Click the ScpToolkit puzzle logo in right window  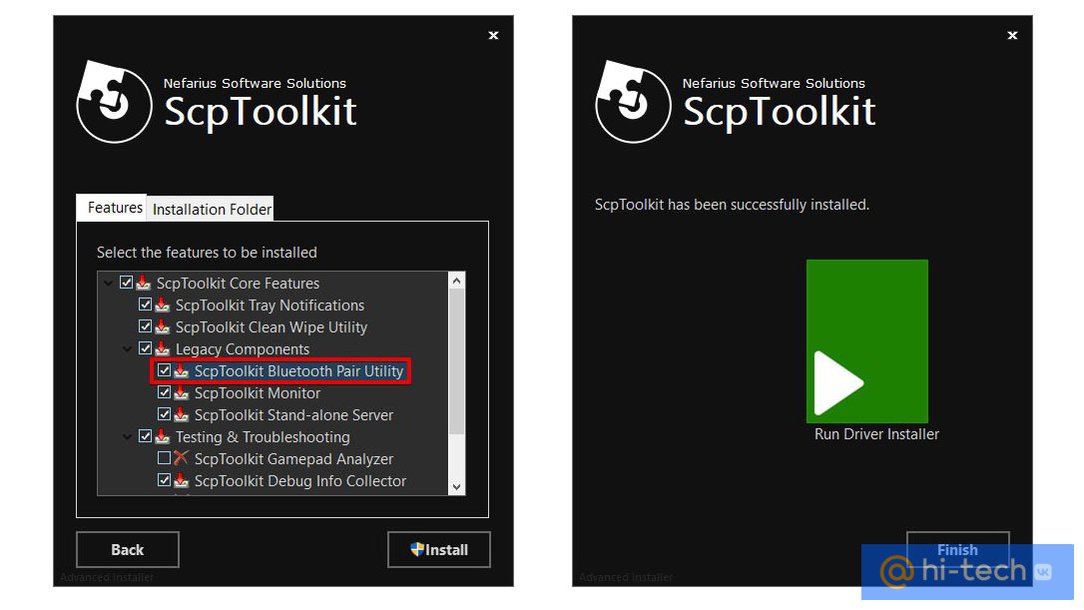[633, 102]
